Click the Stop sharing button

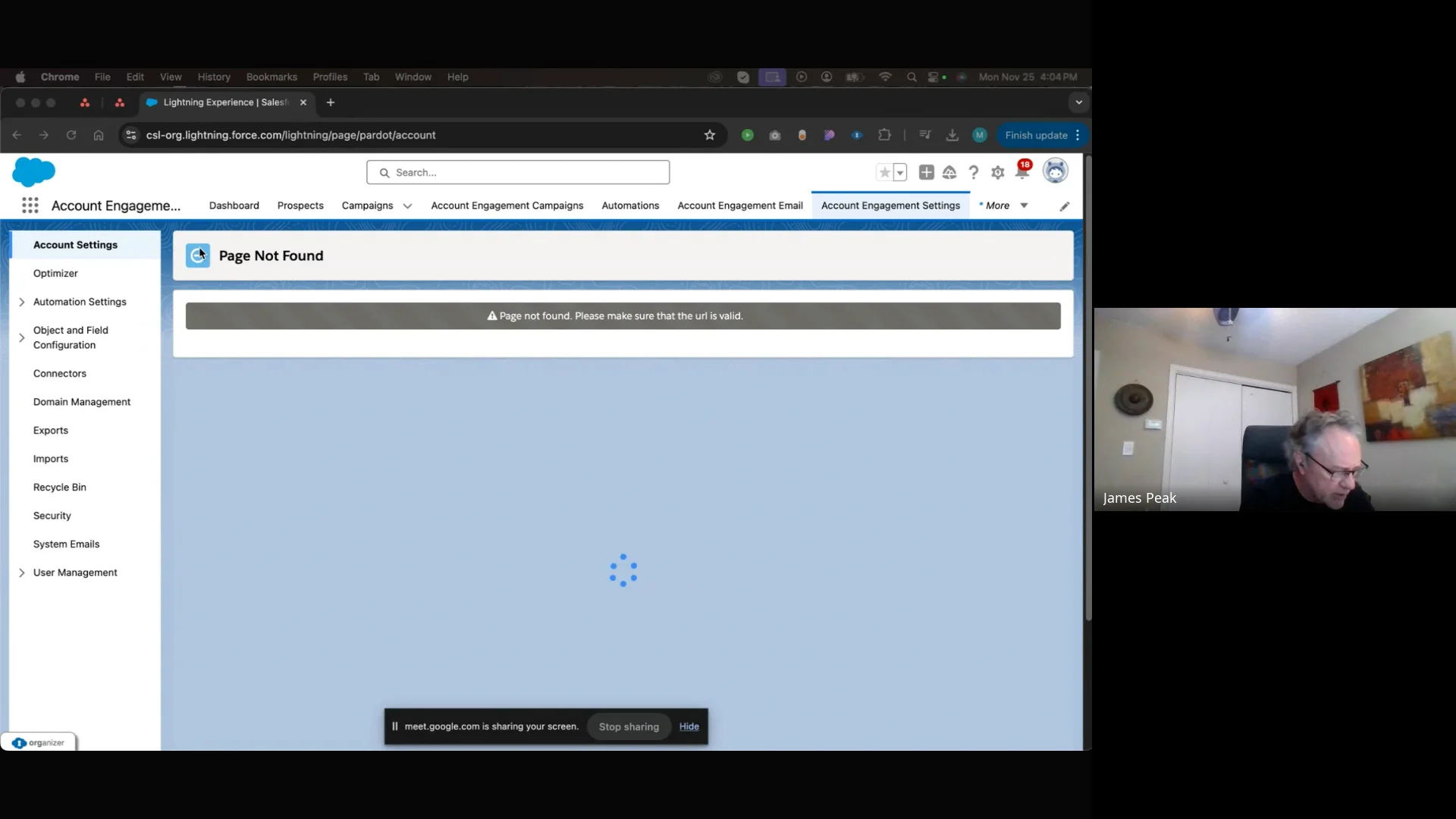click(629, 726)
